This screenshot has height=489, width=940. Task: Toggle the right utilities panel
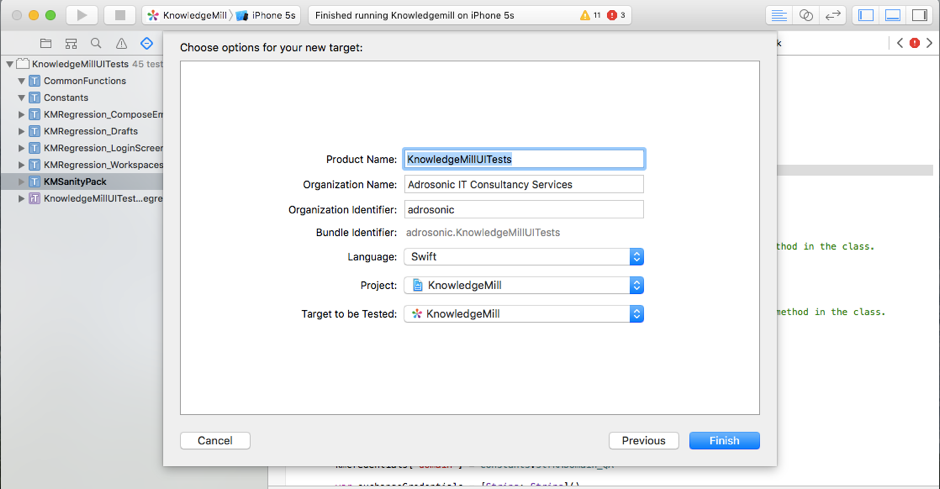point(918,15)
